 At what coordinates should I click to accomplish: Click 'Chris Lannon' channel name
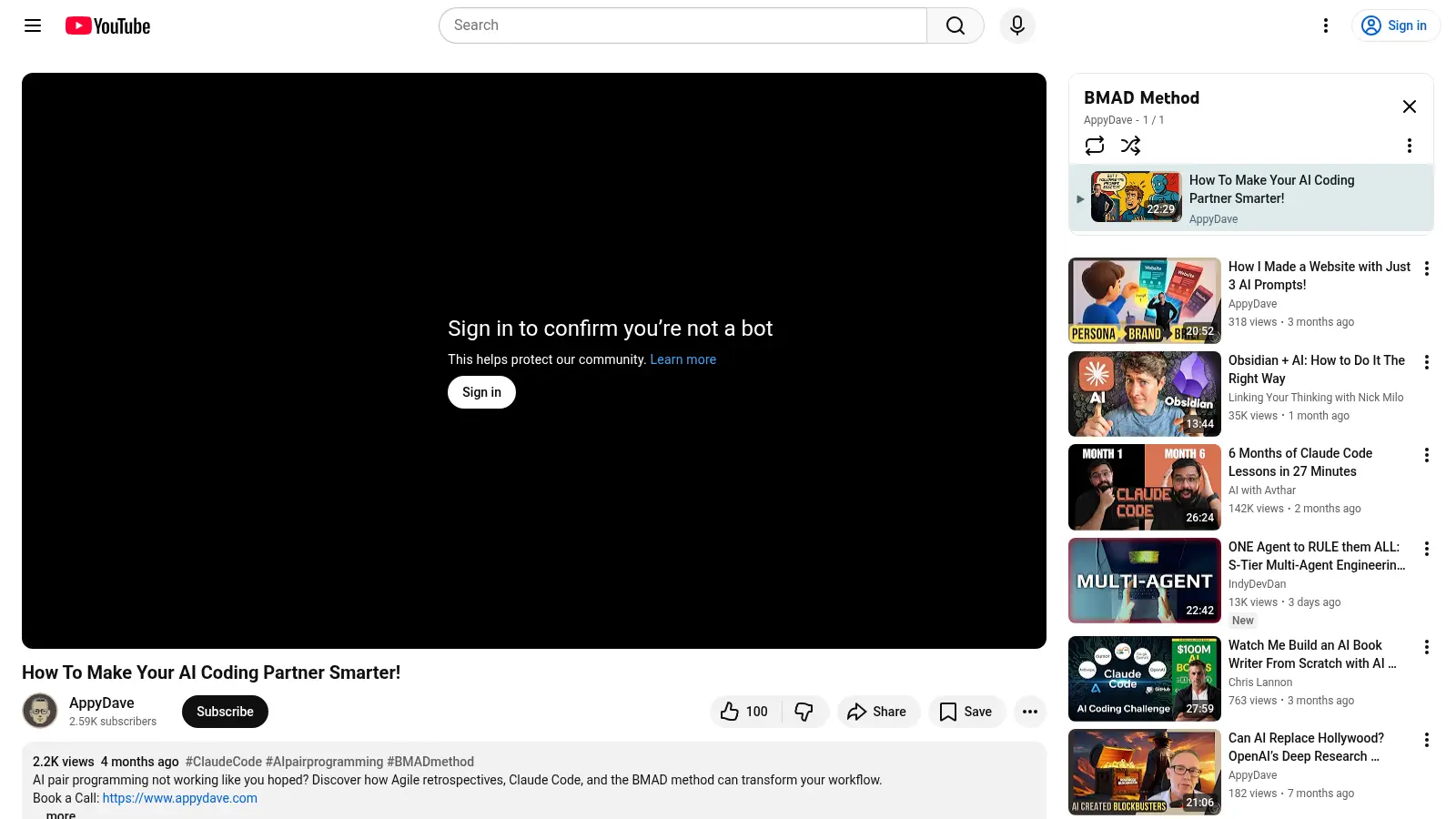(1260, 682)
